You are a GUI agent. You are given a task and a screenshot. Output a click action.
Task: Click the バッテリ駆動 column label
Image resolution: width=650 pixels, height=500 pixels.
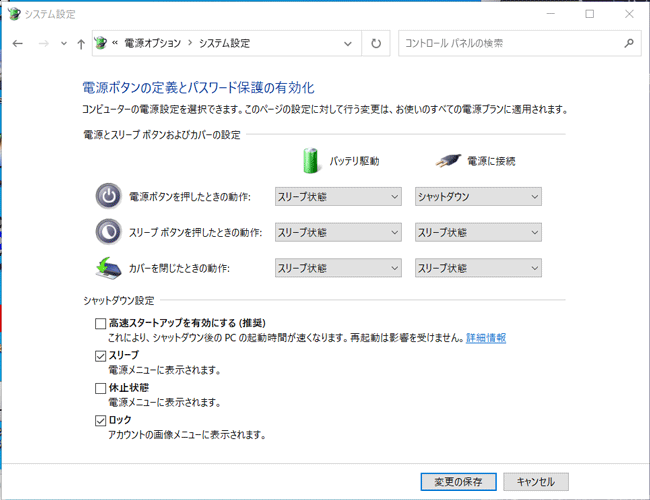click(x=354, y=161)
